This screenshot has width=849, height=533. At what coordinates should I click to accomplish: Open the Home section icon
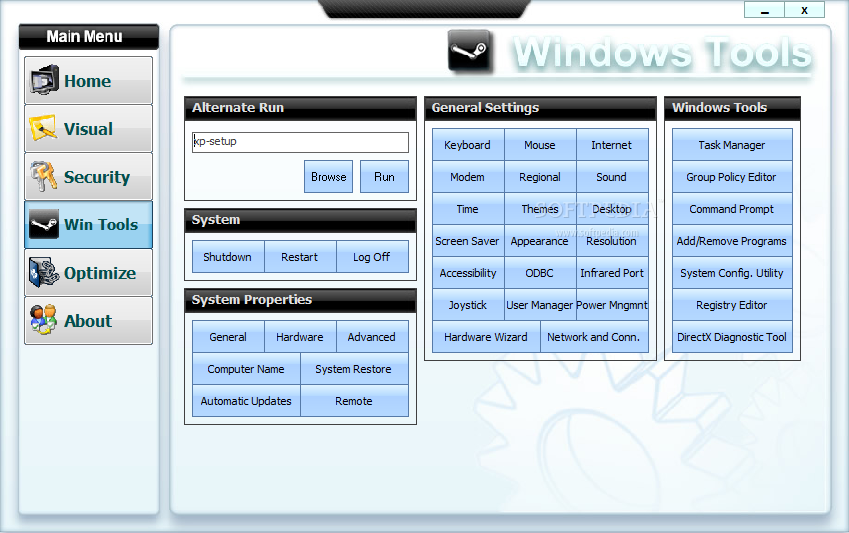(44, 80)
